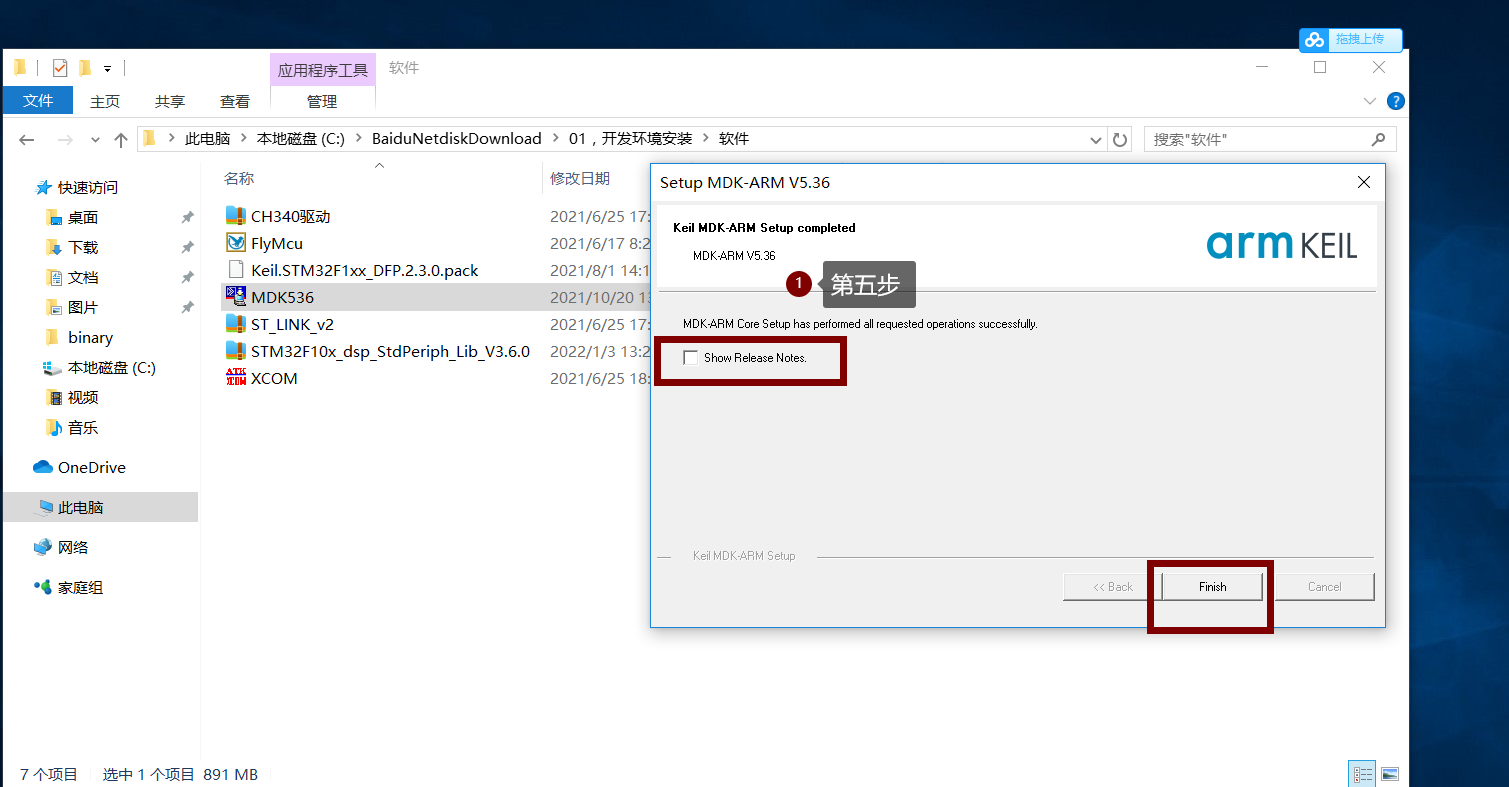Click the new folder quick-access icon
This screenshot has width=1509, height=787.
coord(85,68)
